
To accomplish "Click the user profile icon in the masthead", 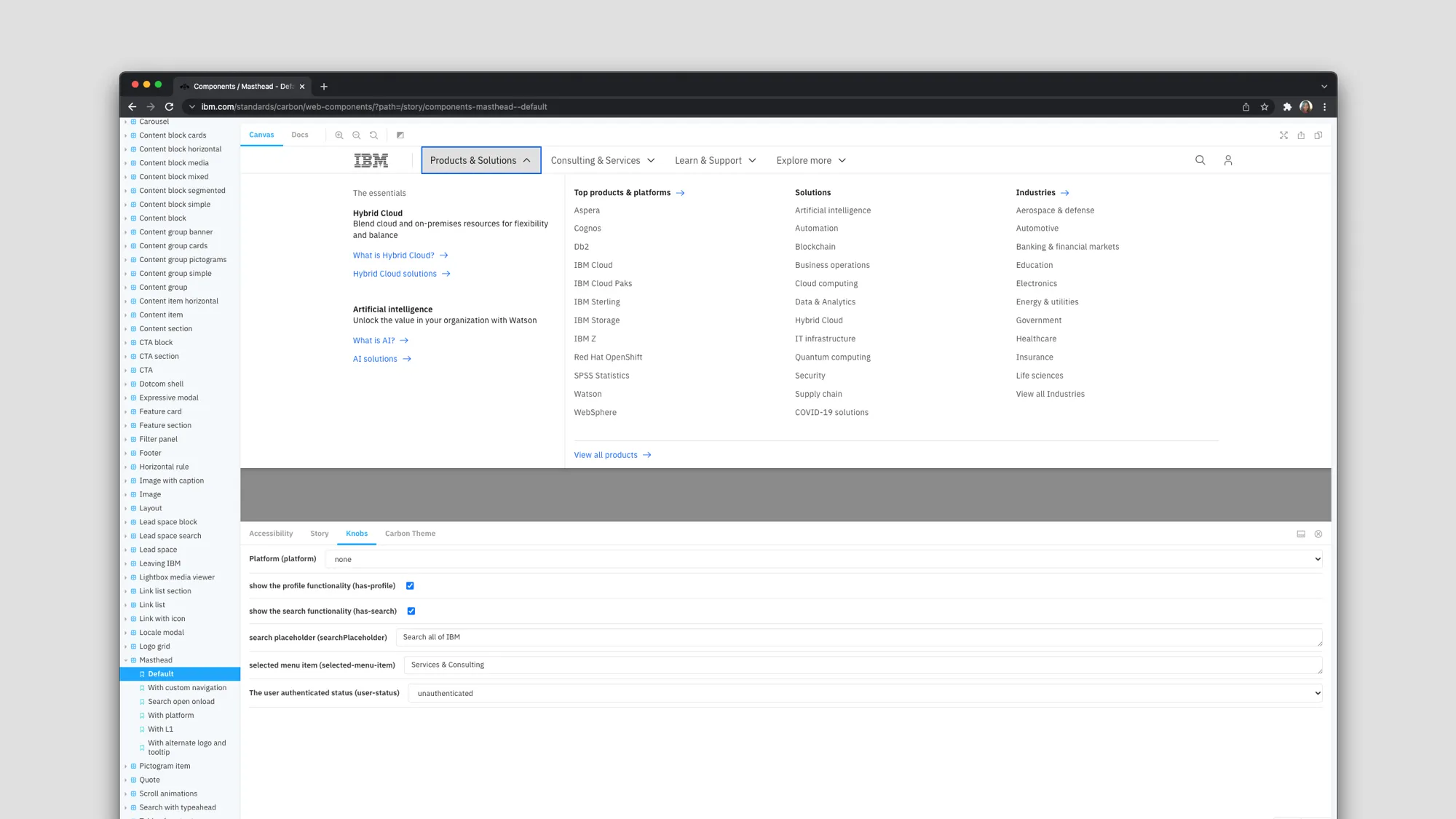I will point(1228,160).
